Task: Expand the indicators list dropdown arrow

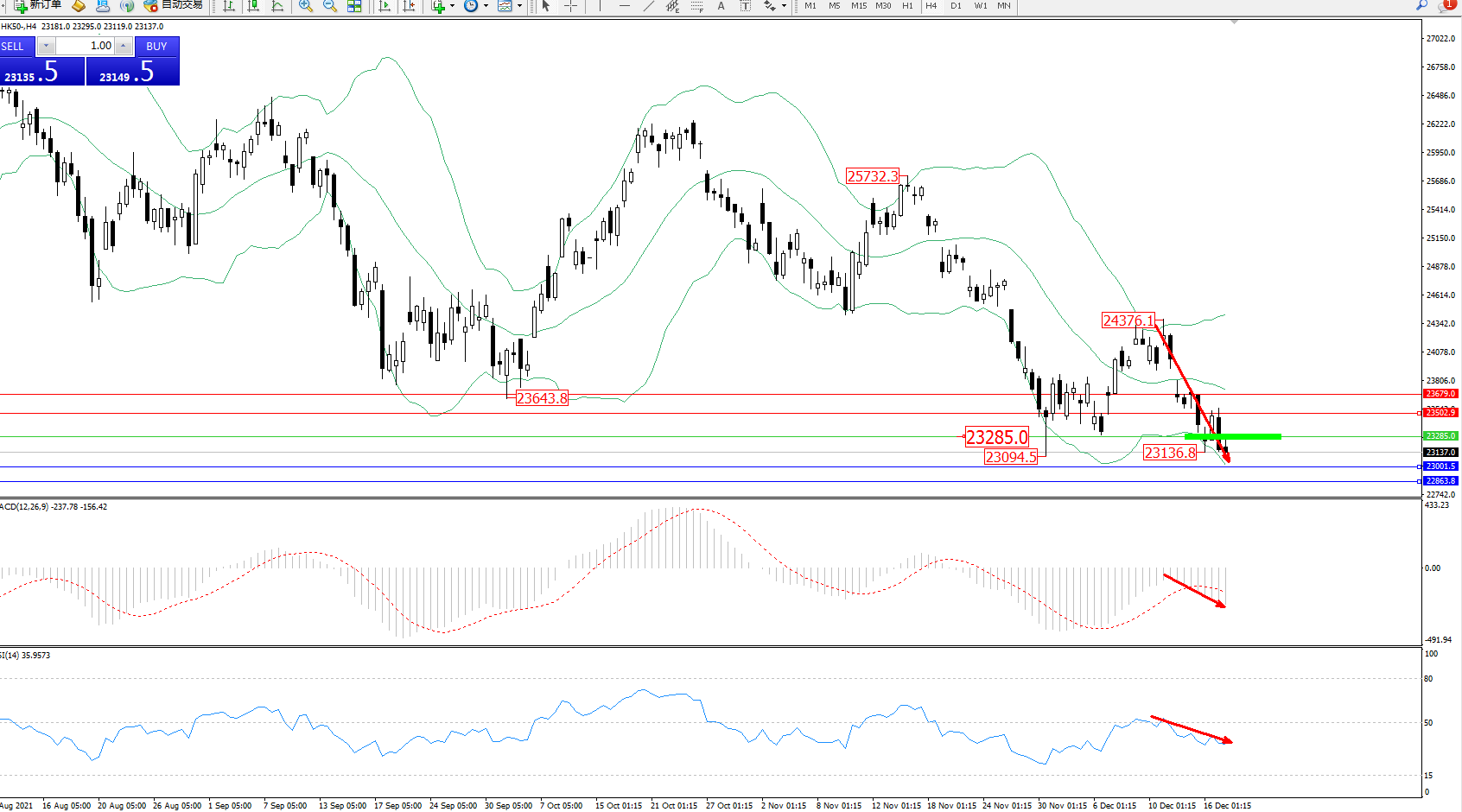Action: (452, 6)
